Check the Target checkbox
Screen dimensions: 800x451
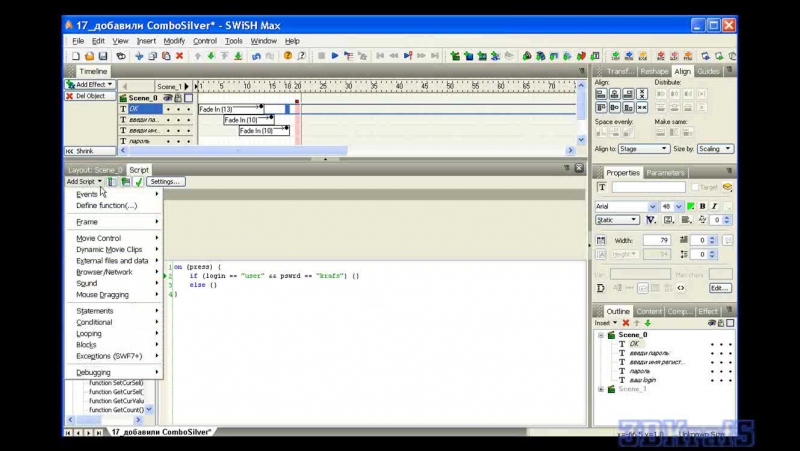tap(695, 187)
